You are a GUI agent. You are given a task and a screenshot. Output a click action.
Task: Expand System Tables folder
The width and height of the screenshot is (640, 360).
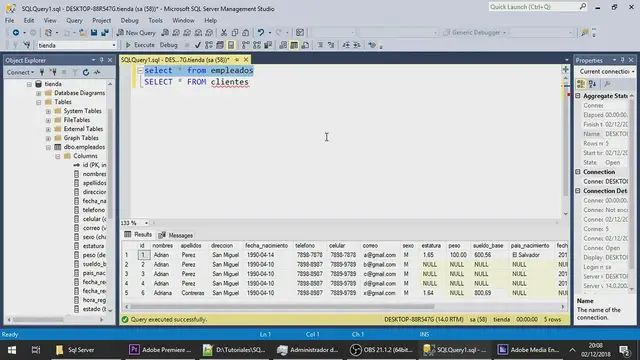[48, 111]
